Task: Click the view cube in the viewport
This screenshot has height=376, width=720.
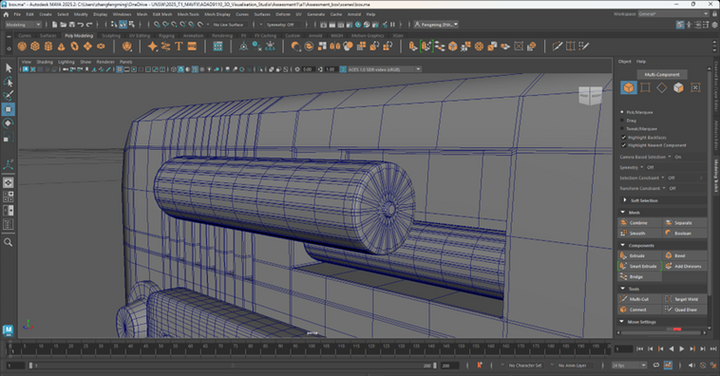Action: tap(590, 95)
